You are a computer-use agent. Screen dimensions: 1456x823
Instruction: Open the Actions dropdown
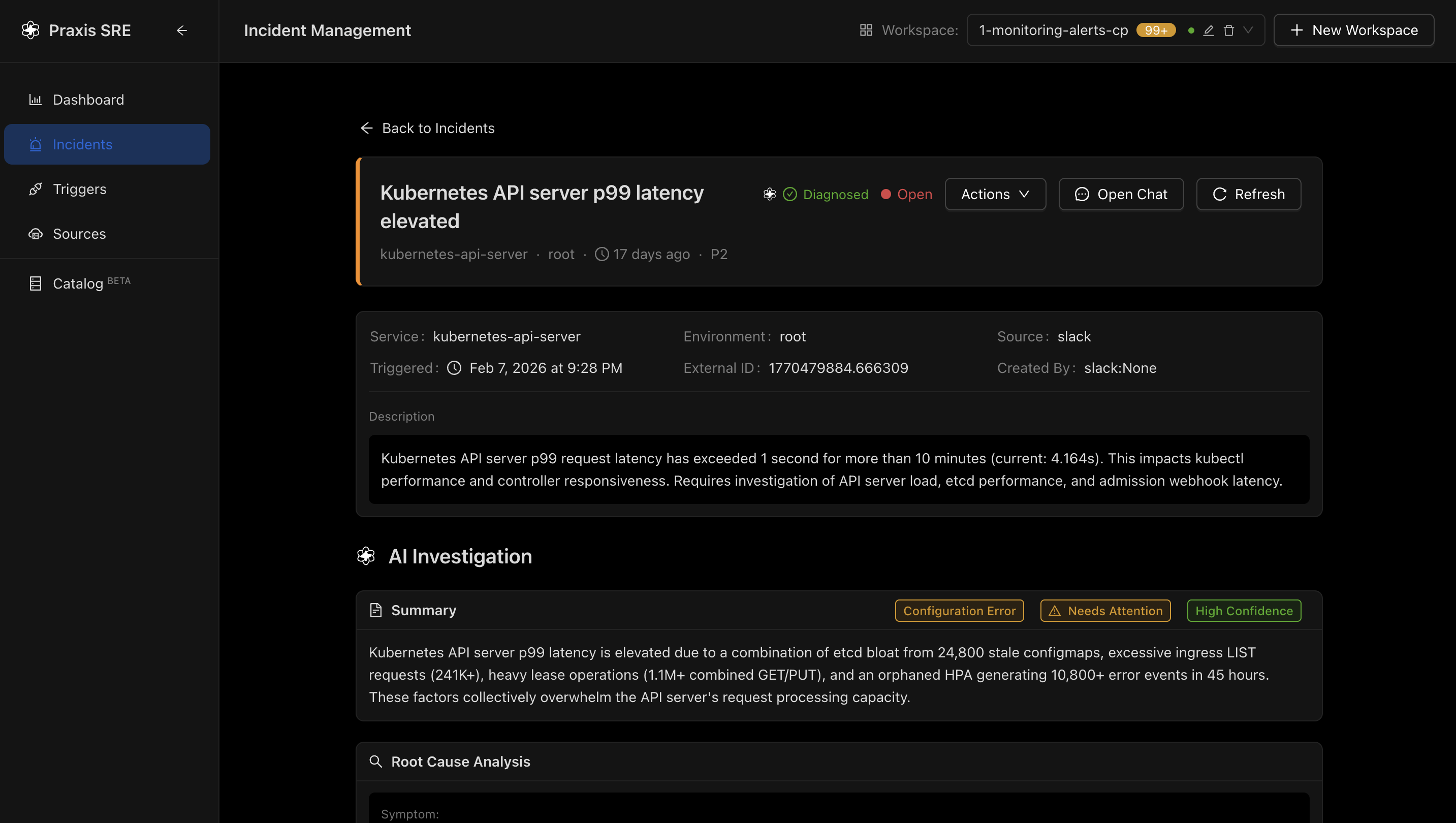[x=995, y=195]
